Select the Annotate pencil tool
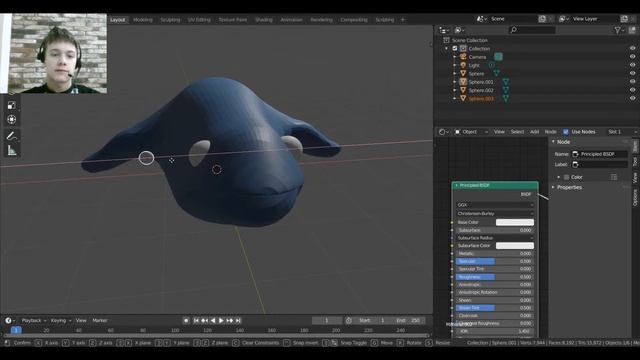The height and width of the screenshot is (360, 640). pos(11,136)
